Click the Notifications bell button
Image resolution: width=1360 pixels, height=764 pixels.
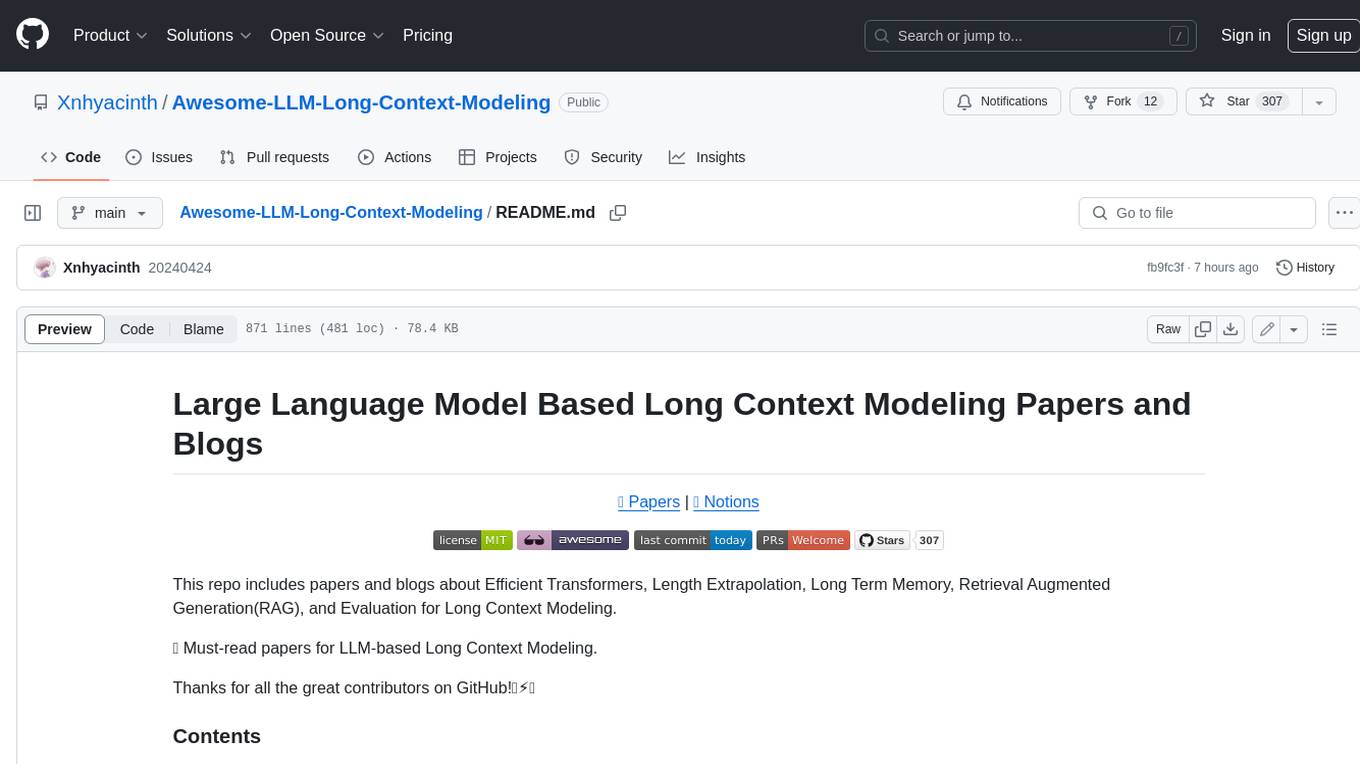(1002, 102)
